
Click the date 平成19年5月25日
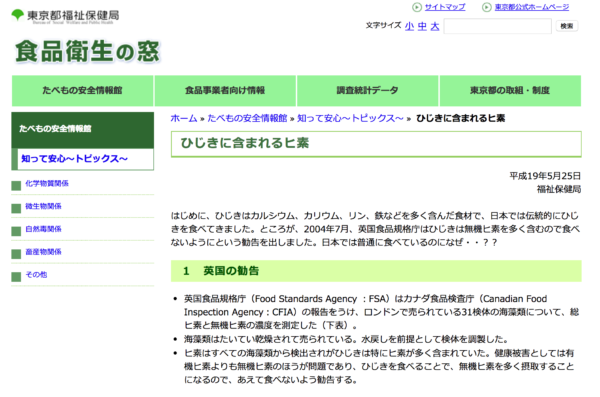545,176
